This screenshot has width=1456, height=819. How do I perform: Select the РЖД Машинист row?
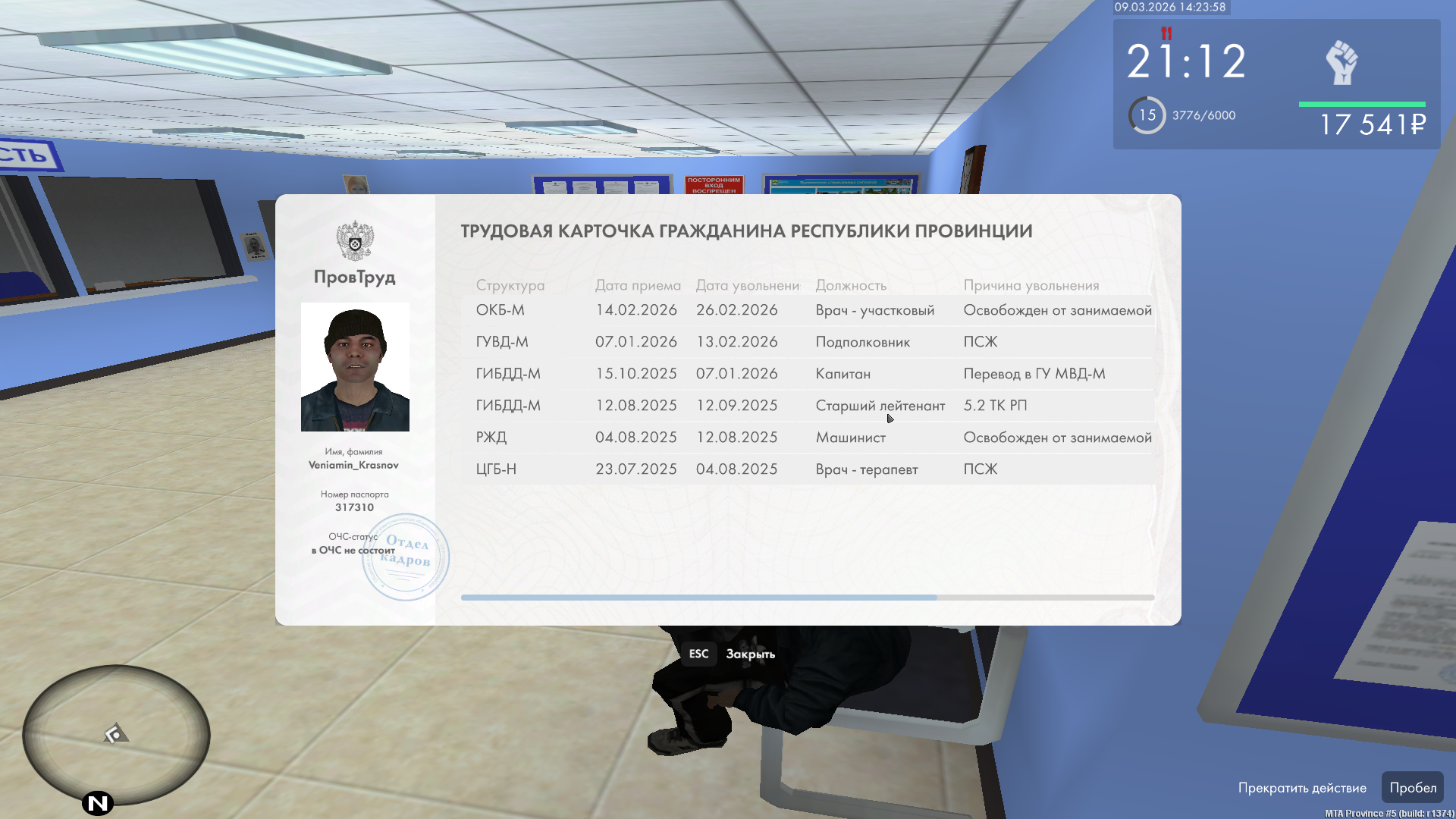click(x=808, y=438)
